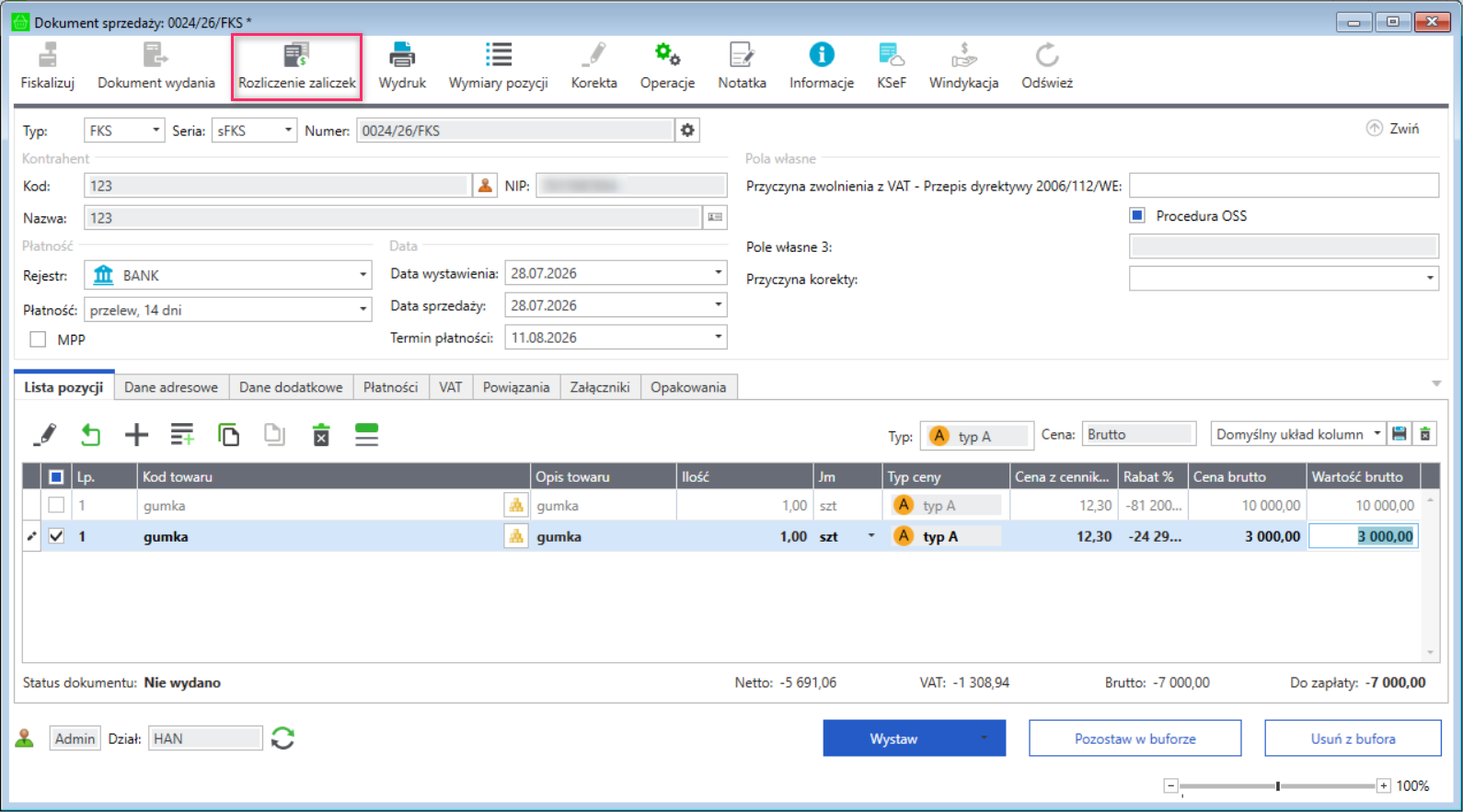The height and width of the screenshot is (812, 1463).
Task: Open stock icon in the selected gumka row
Action: (516, 536)
